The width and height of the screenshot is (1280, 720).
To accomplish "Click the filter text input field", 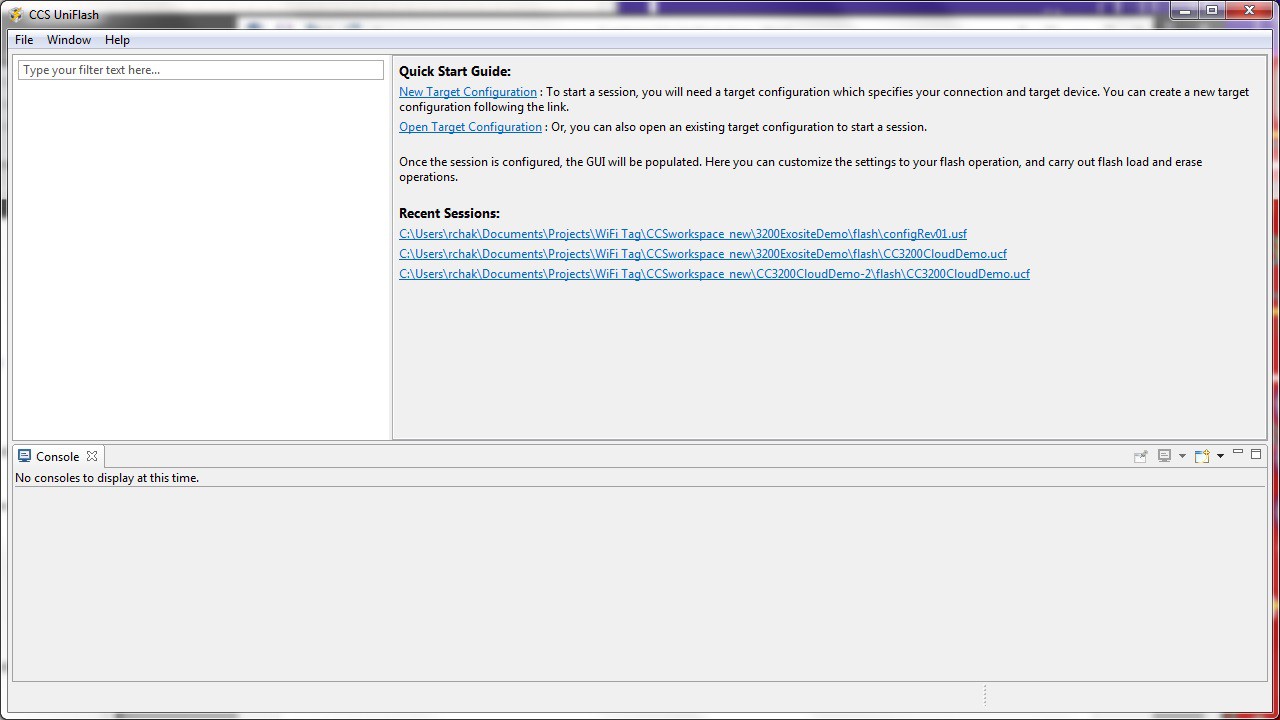I will (200, 70).
